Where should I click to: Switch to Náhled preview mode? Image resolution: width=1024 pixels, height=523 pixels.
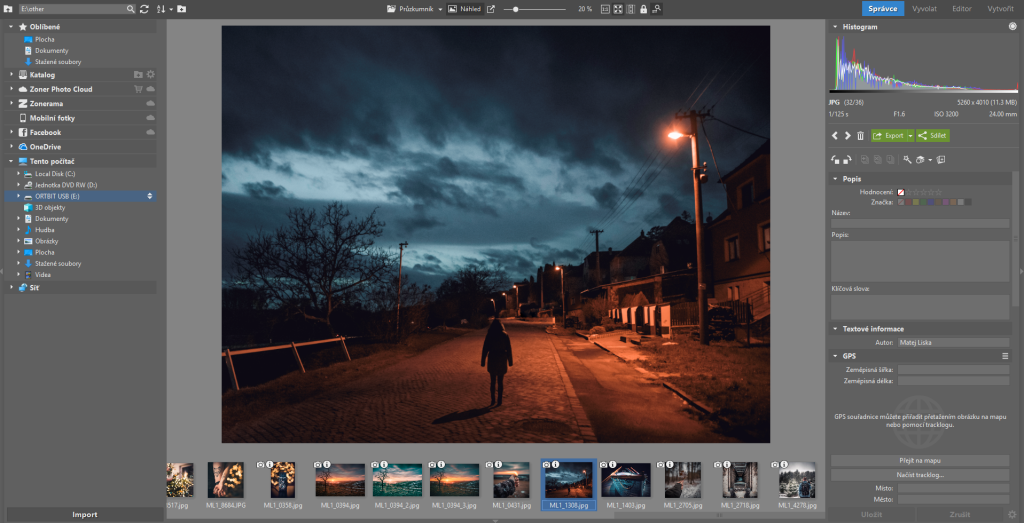pos(464,9)
